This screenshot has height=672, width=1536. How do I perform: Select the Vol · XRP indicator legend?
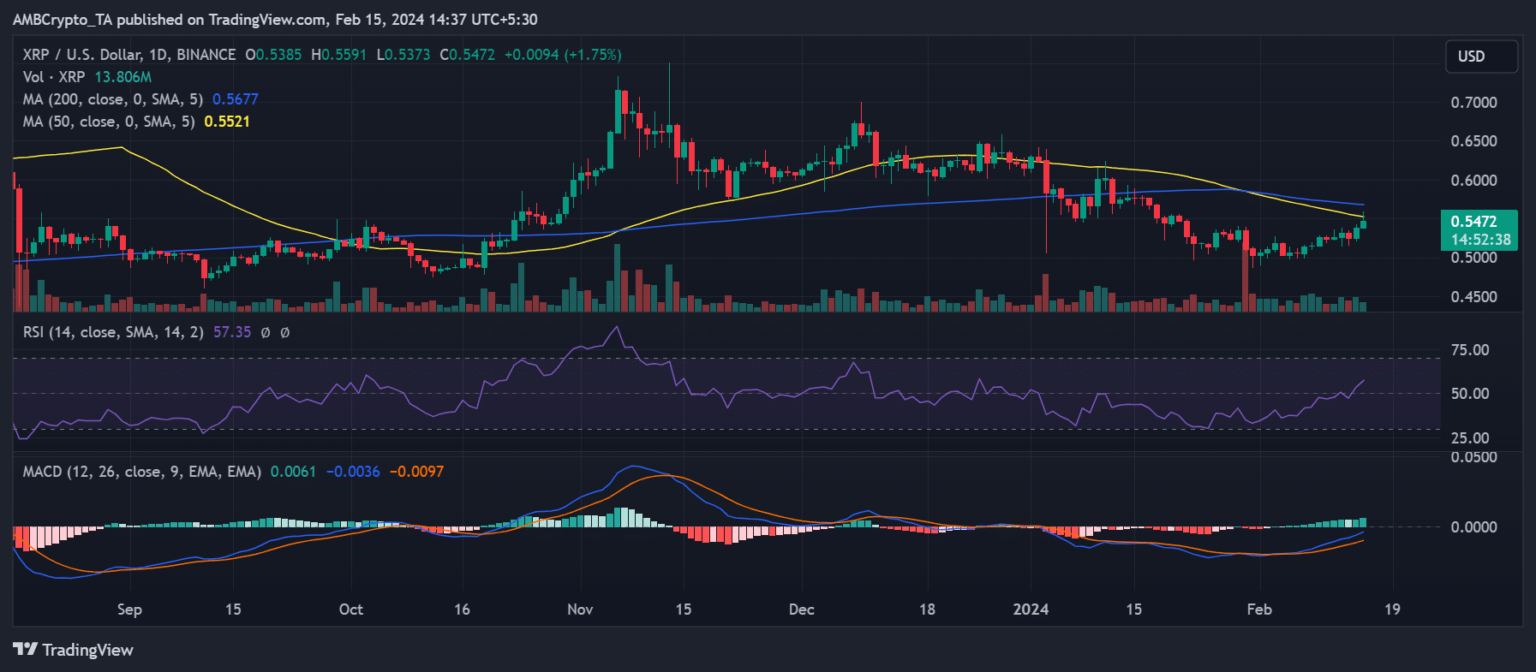53,77
